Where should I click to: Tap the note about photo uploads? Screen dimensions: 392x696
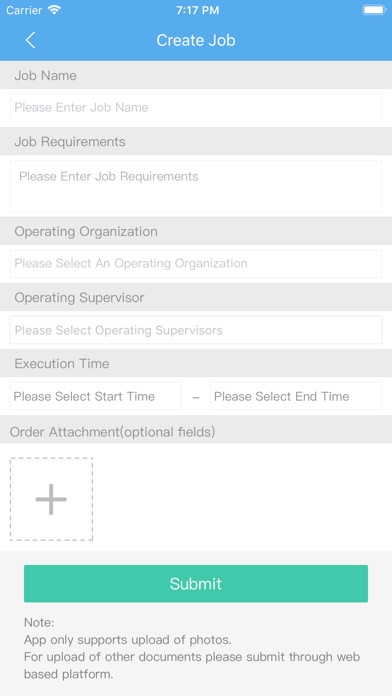[192, 649]
